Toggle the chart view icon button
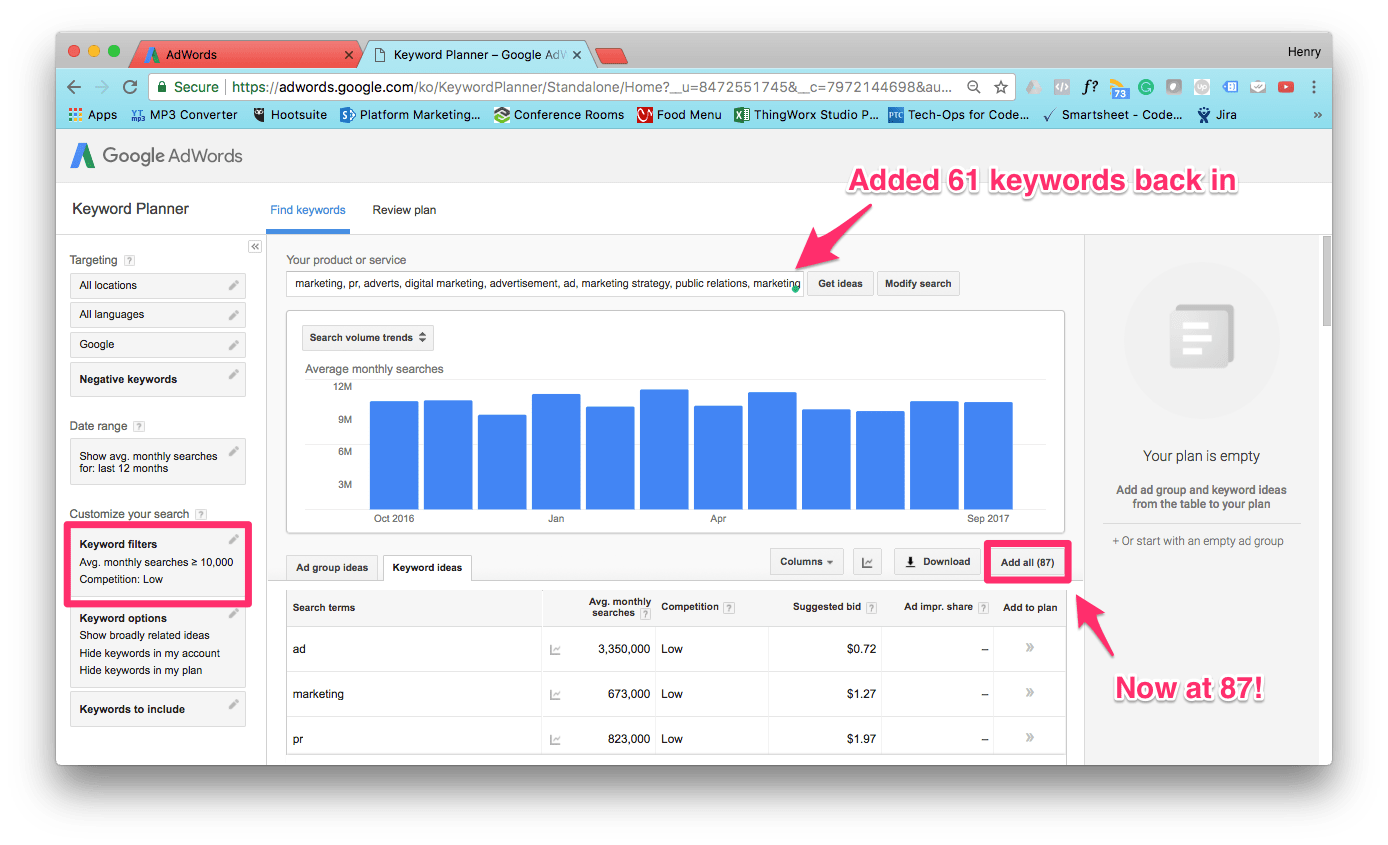 pos(867,562)
